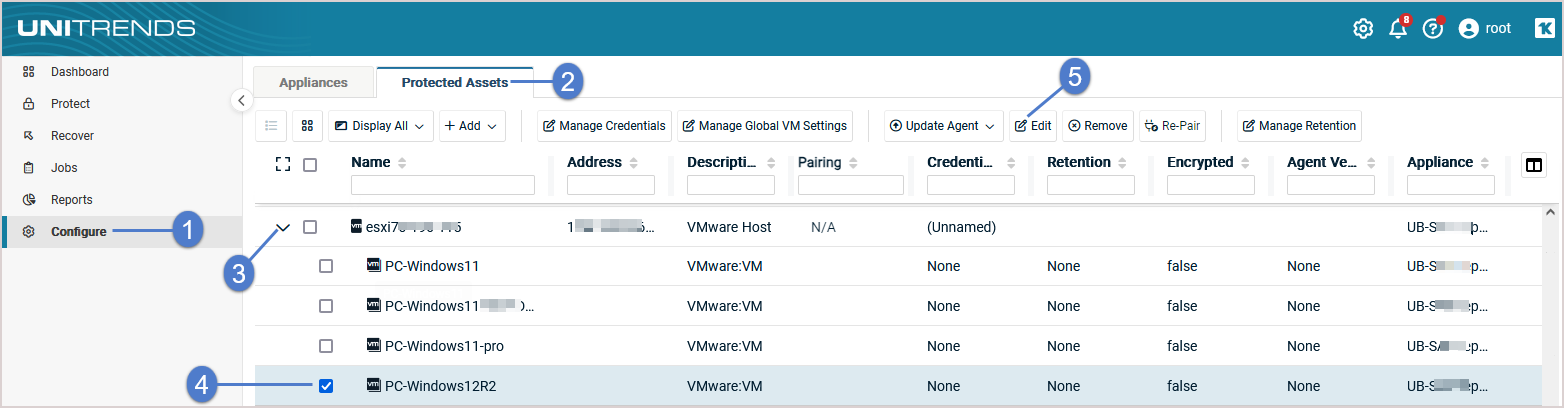Switch to the Appliances tab
The image size is (1564, 408).
313,83
